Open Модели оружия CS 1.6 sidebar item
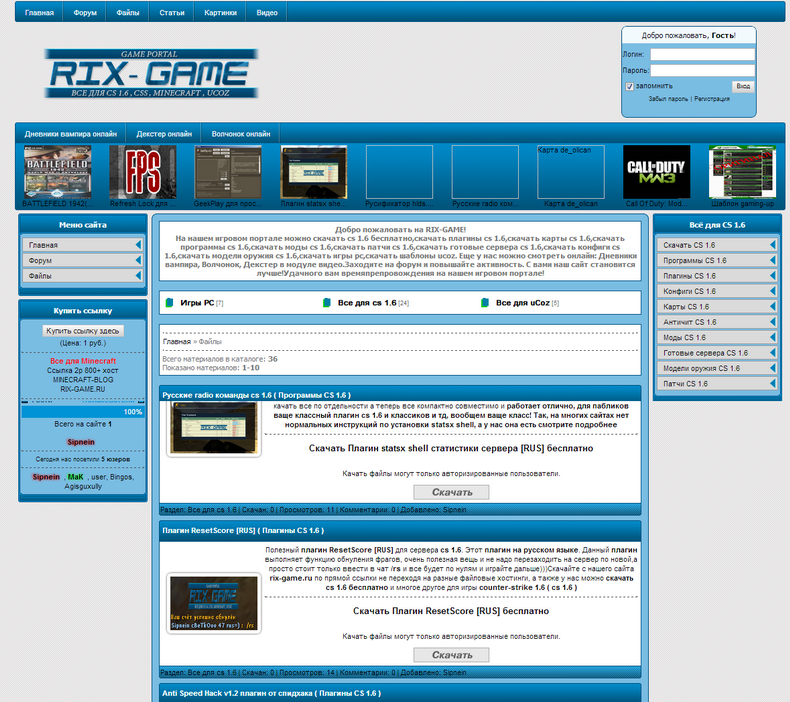This screenshot has width=790, height=702. click(717, 368)
